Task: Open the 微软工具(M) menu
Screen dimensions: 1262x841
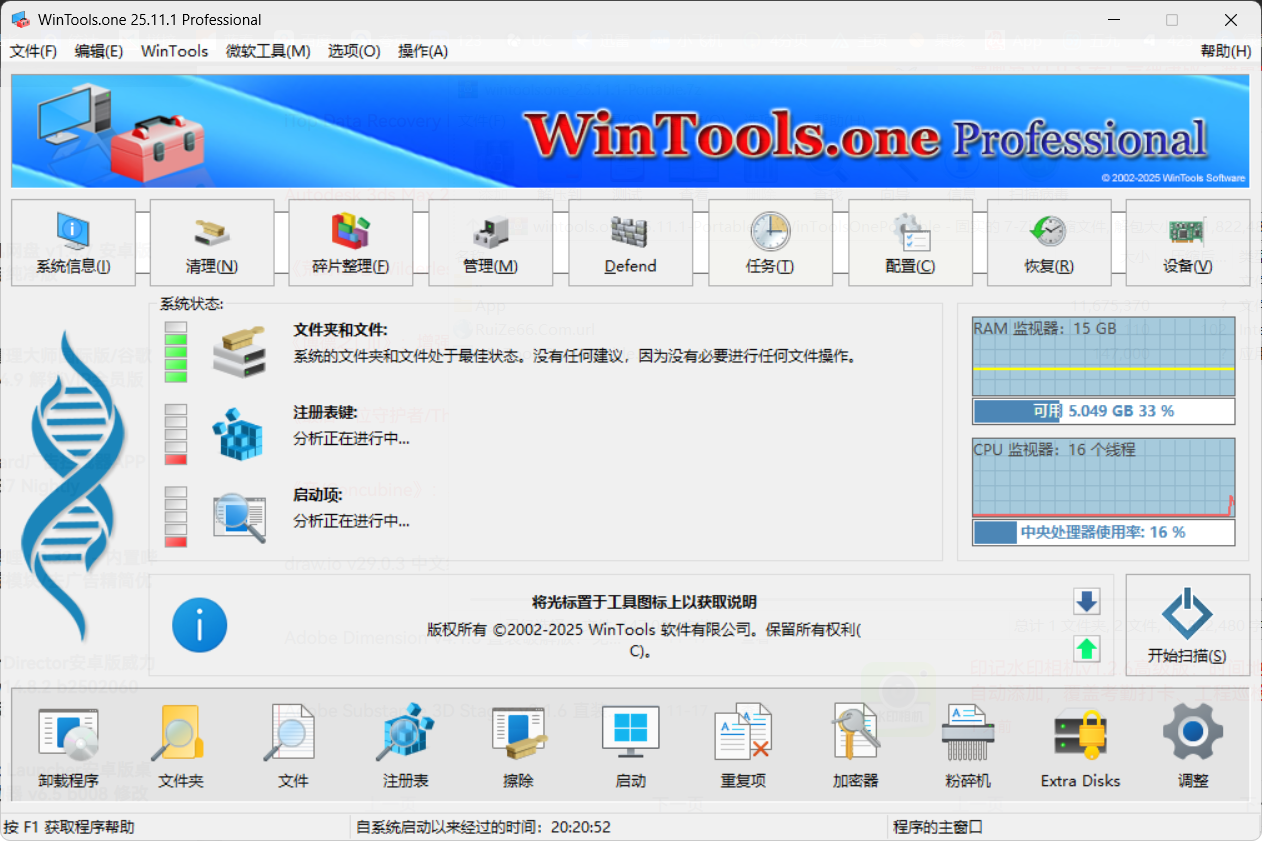Action: pyautogui.click(x=268, y=51)
